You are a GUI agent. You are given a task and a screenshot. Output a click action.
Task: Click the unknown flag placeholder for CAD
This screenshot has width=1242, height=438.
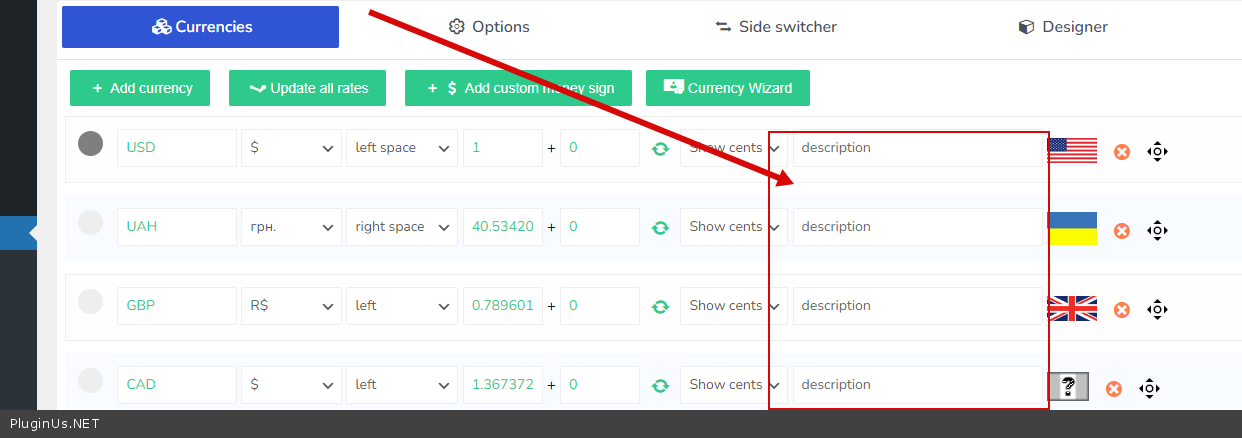pyautogui.click(x=1068, y=386)
